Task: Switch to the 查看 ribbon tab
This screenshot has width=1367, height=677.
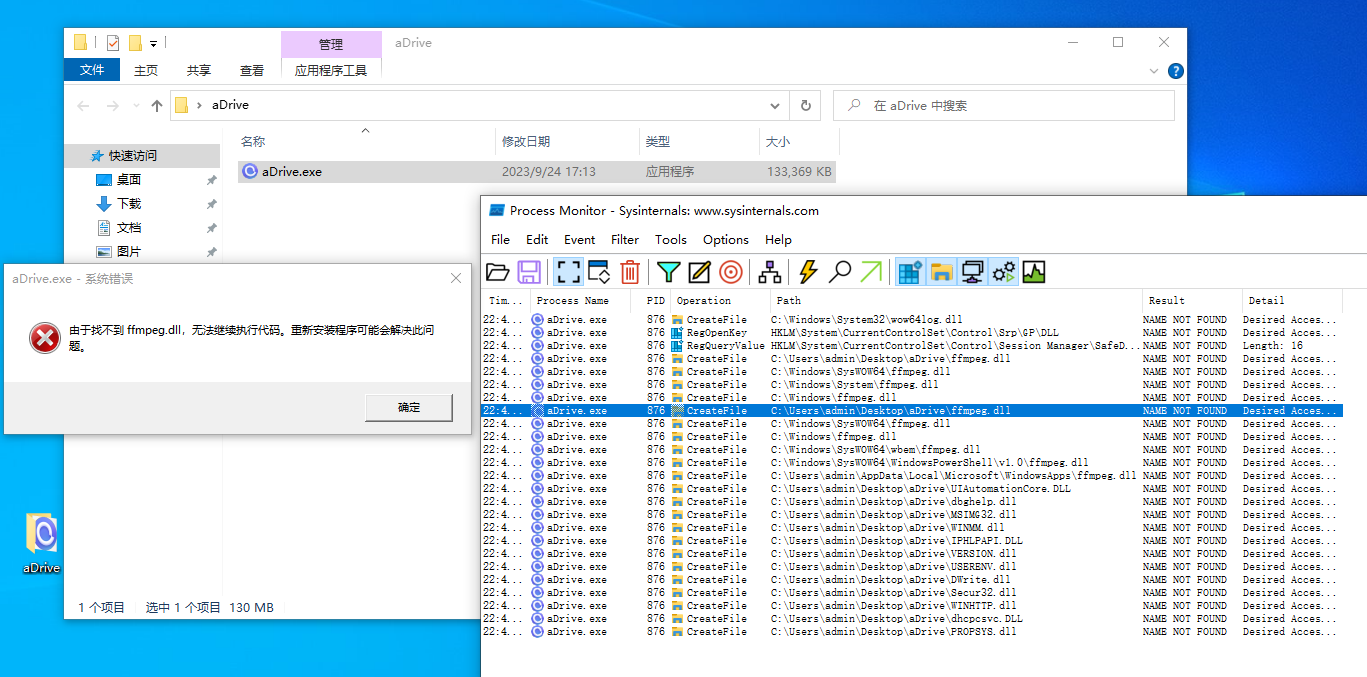Action: pyautogui.click(x=252, y=70)
